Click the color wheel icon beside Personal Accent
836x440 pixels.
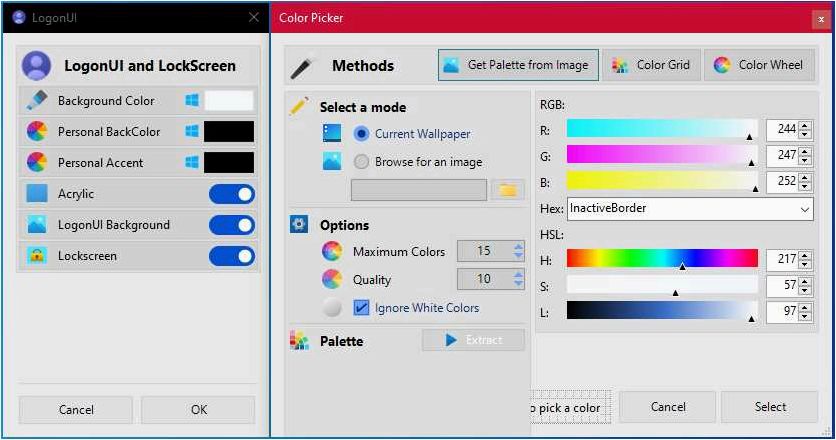36,162
